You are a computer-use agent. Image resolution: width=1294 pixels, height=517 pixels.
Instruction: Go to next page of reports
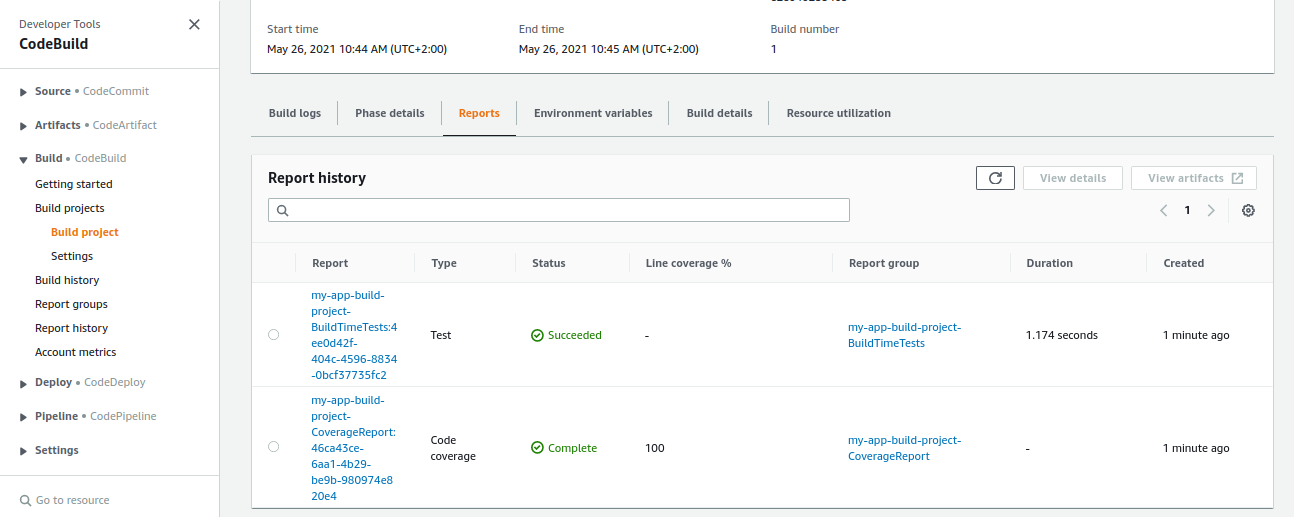1211,210
